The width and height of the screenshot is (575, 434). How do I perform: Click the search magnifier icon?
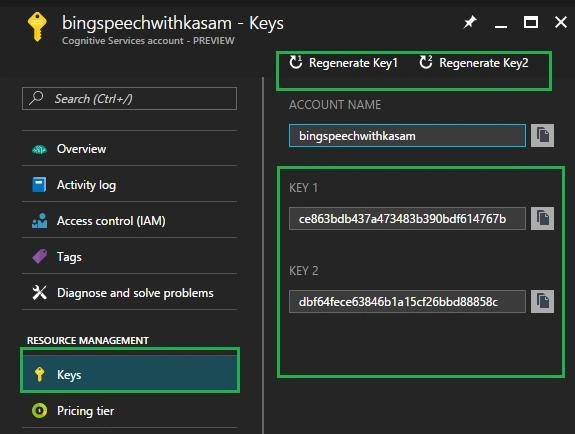pos(36,98)
